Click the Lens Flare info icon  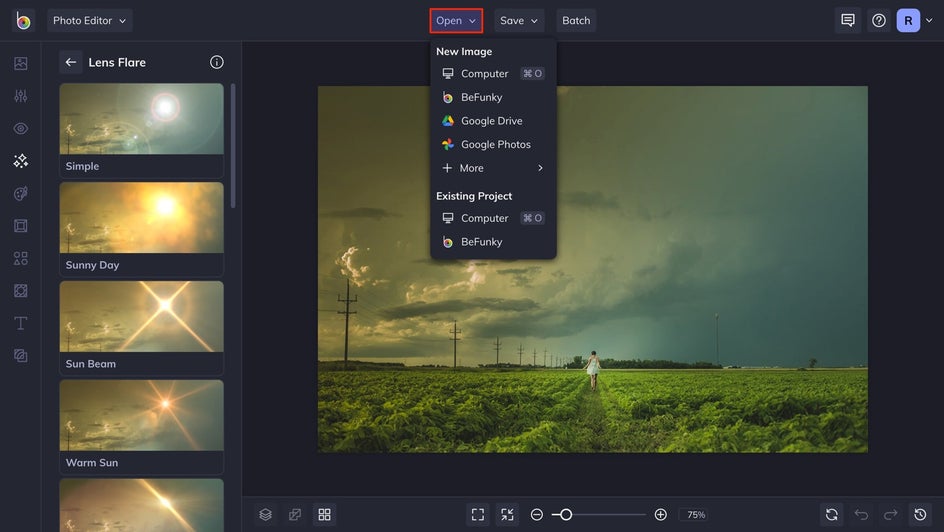pyautogui.click(x=217, y=62)
